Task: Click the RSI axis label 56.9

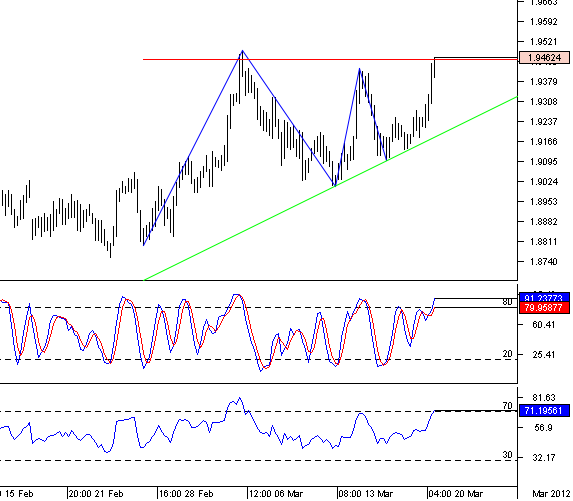Action: (543, 428)
